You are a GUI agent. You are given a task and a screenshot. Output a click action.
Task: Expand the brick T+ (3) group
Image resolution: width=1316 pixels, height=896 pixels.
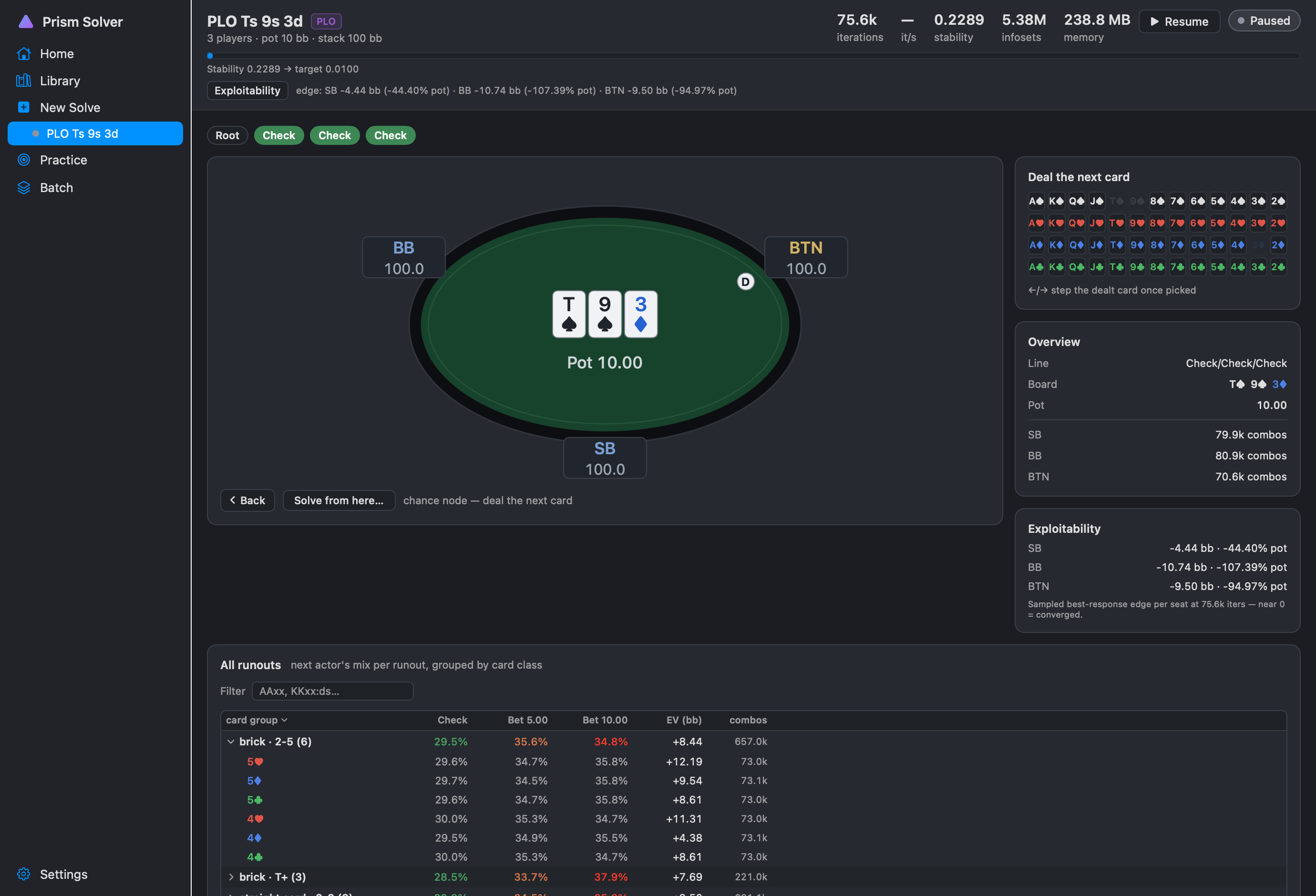(231, 877)
